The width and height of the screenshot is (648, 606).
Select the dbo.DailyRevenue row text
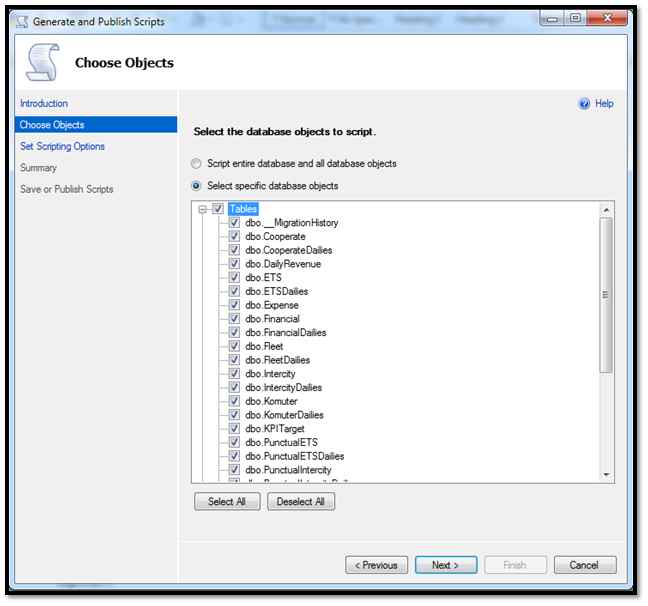pyautogui.click(x=283, y=264)
